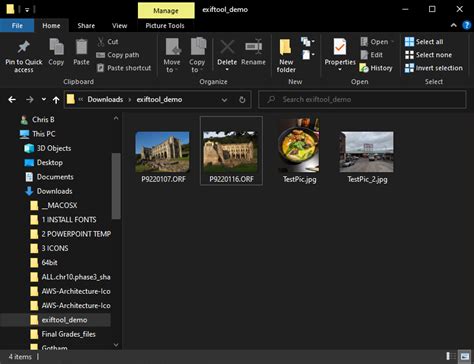Open the 64bit folder
This screenshot has width=474, height=364.
[44, 263]
